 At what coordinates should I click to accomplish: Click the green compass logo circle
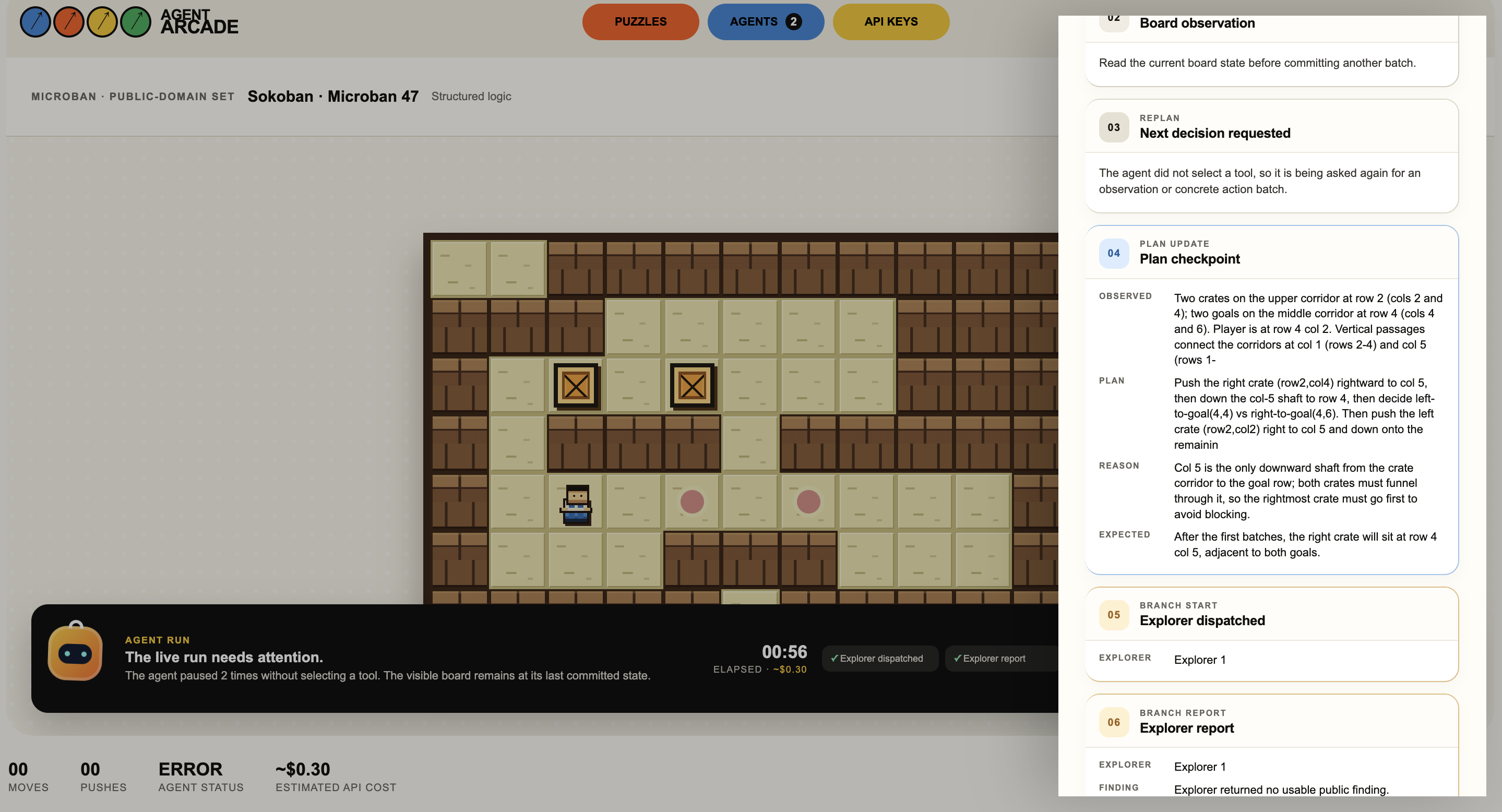pos(136,22)
